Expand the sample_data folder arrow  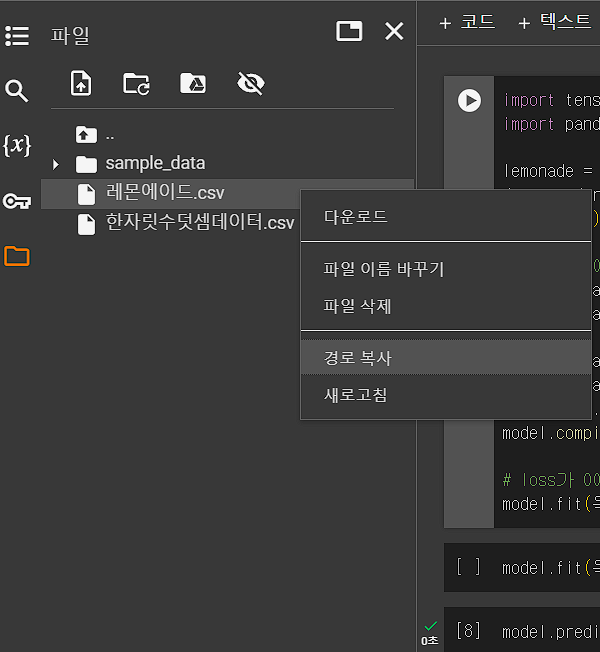coord(56,165)
